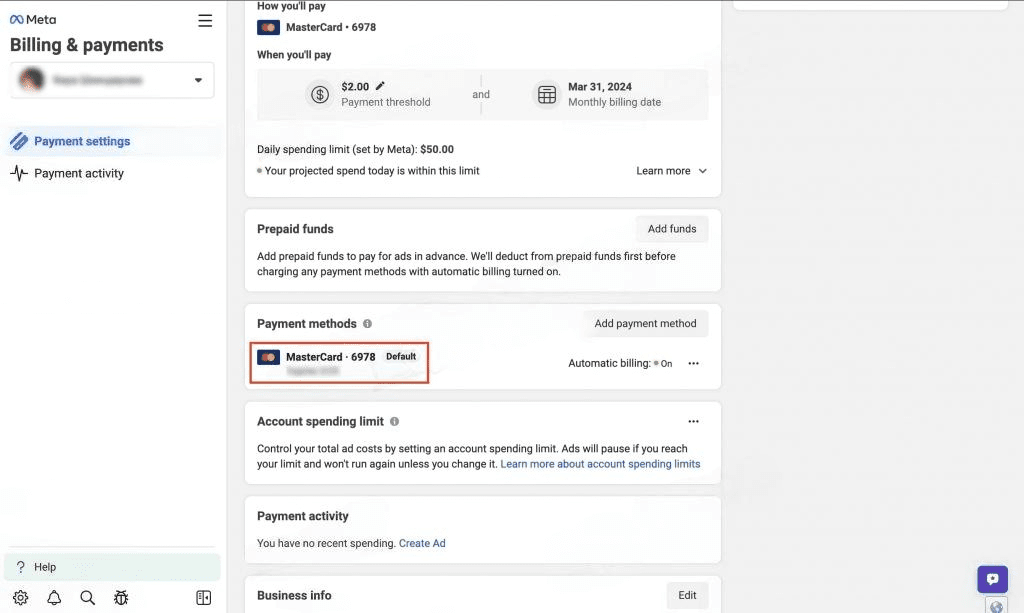
Task: Open the purple chat support button
Action: 993,579
